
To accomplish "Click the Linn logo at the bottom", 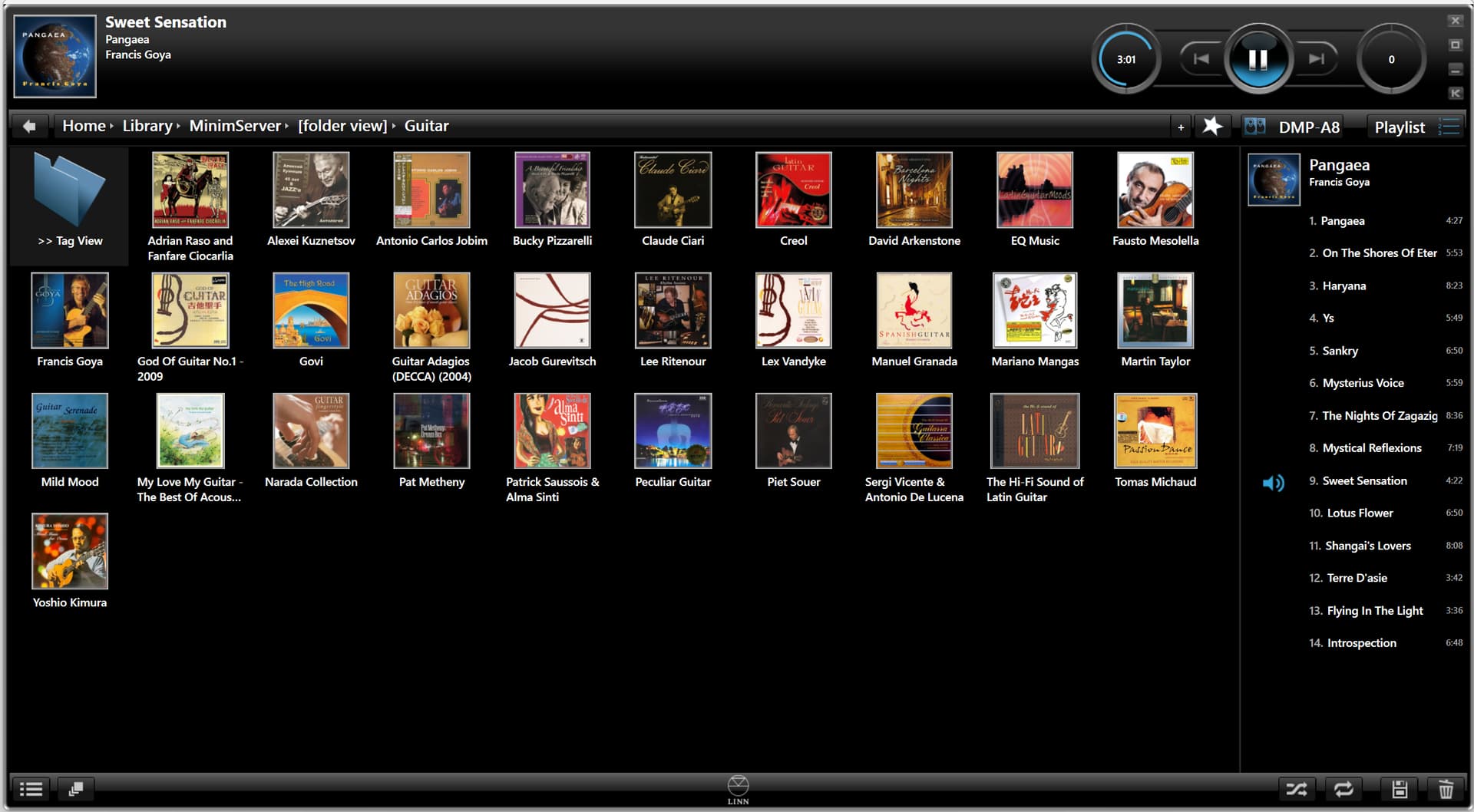I will tap(738, 790).
